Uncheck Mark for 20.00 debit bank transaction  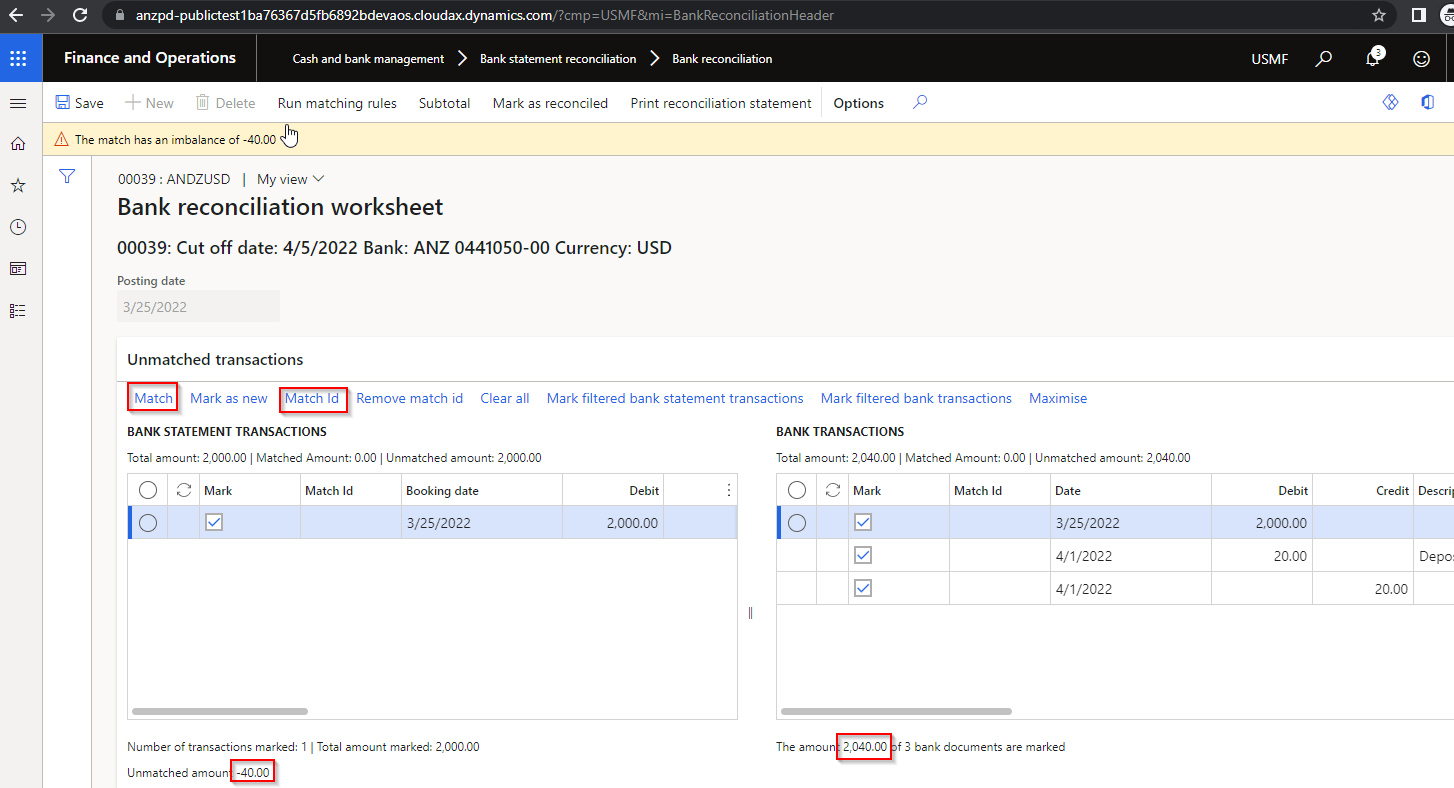point(863,555)
